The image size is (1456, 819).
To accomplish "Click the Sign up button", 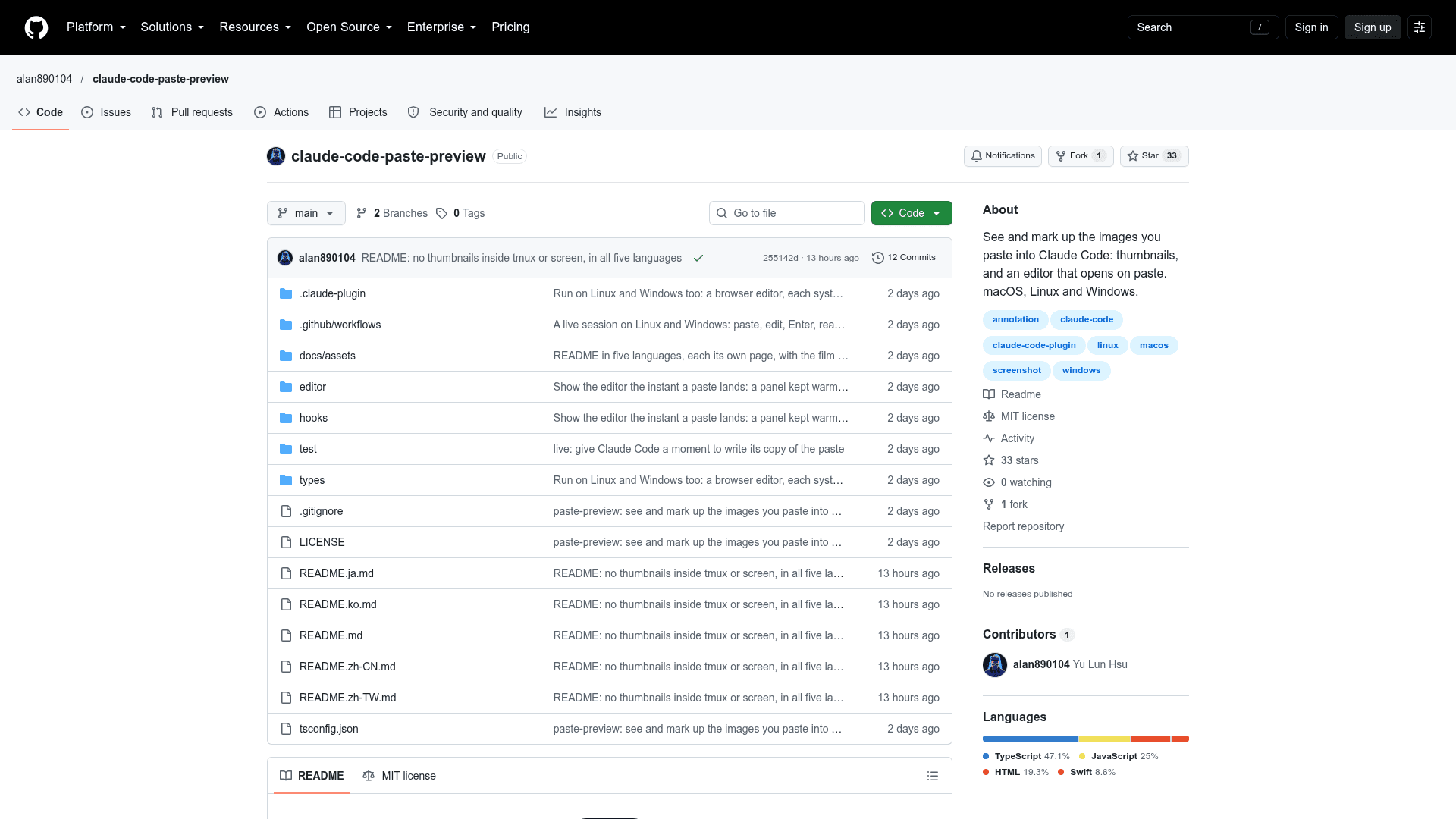I will 1373,27.
